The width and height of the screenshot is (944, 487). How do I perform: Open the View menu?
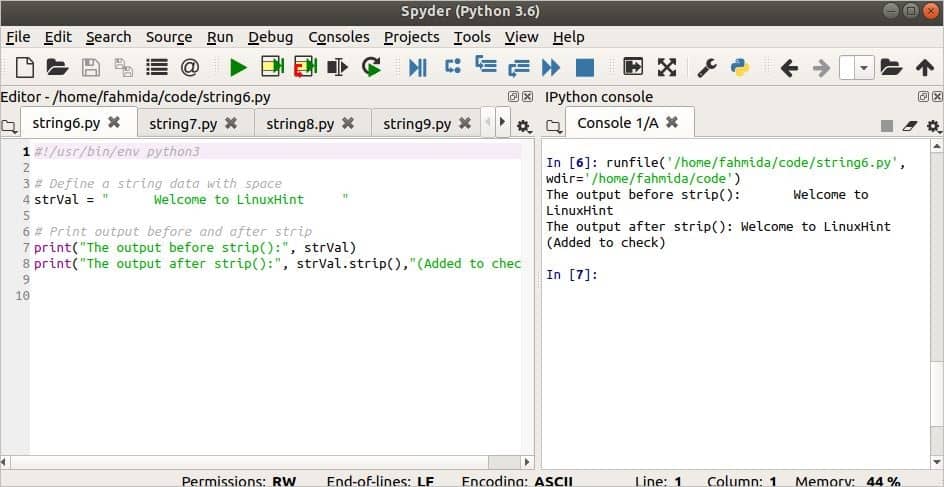pos(521,37)
